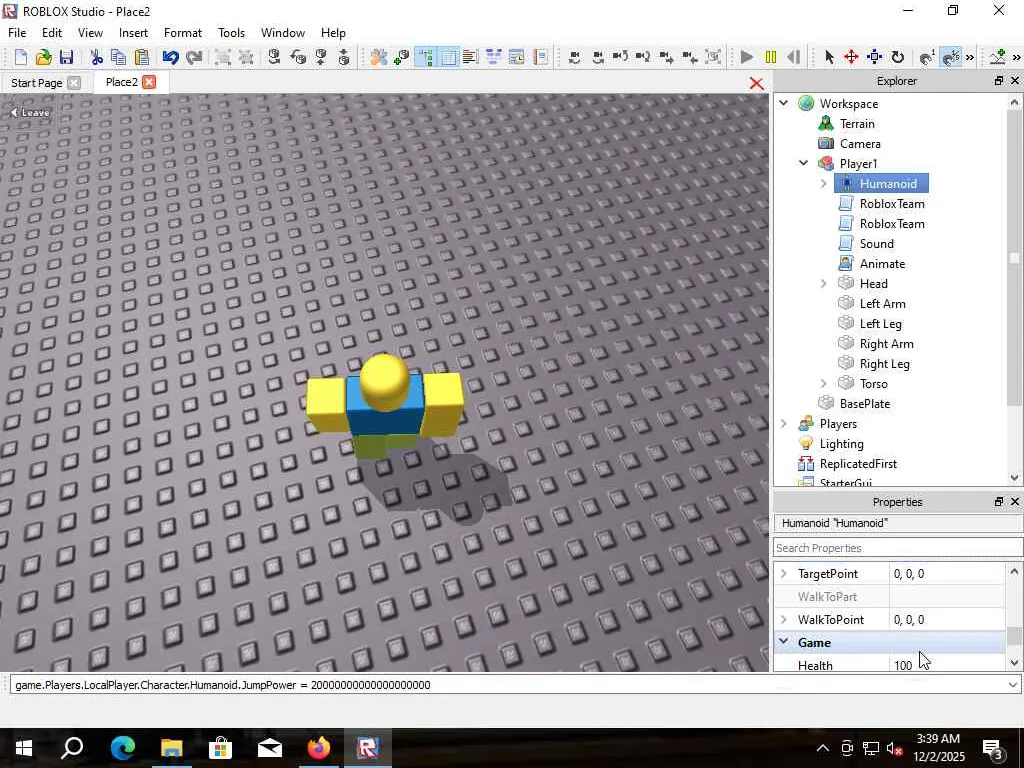Click the first camera rotate icon

575,57
